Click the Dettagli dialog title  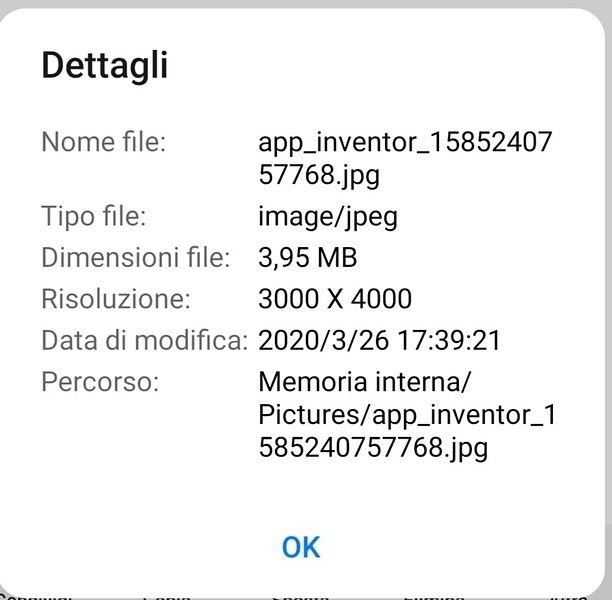pos(104,66)
